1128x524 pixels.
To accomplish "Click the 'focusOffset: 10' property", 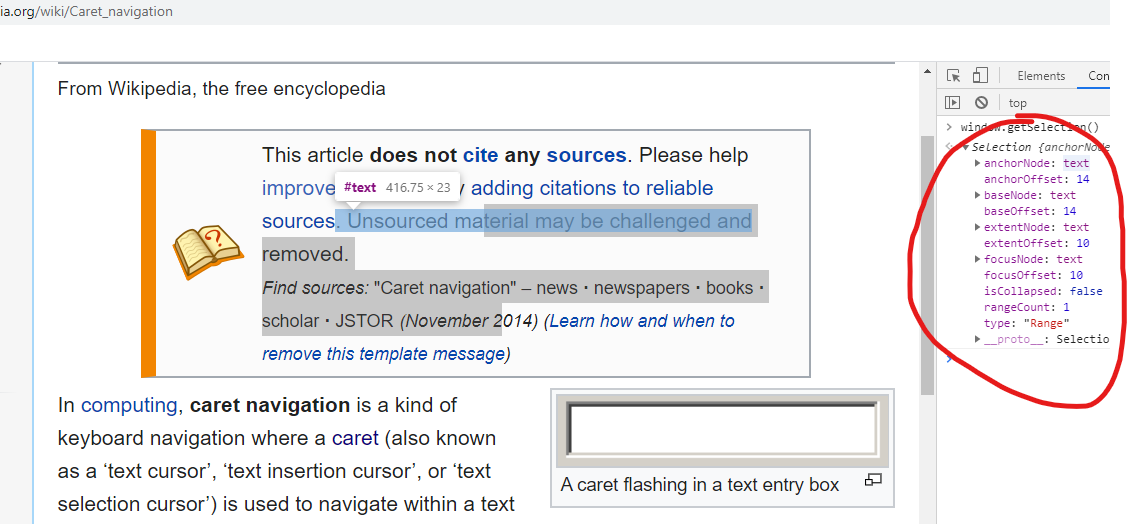I will (1034, 275).
